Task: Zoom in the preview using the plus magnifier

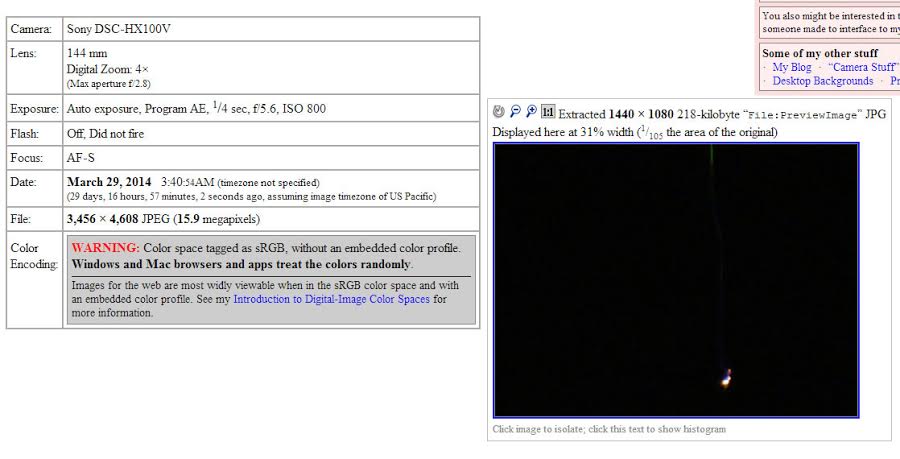Action: 531,112
